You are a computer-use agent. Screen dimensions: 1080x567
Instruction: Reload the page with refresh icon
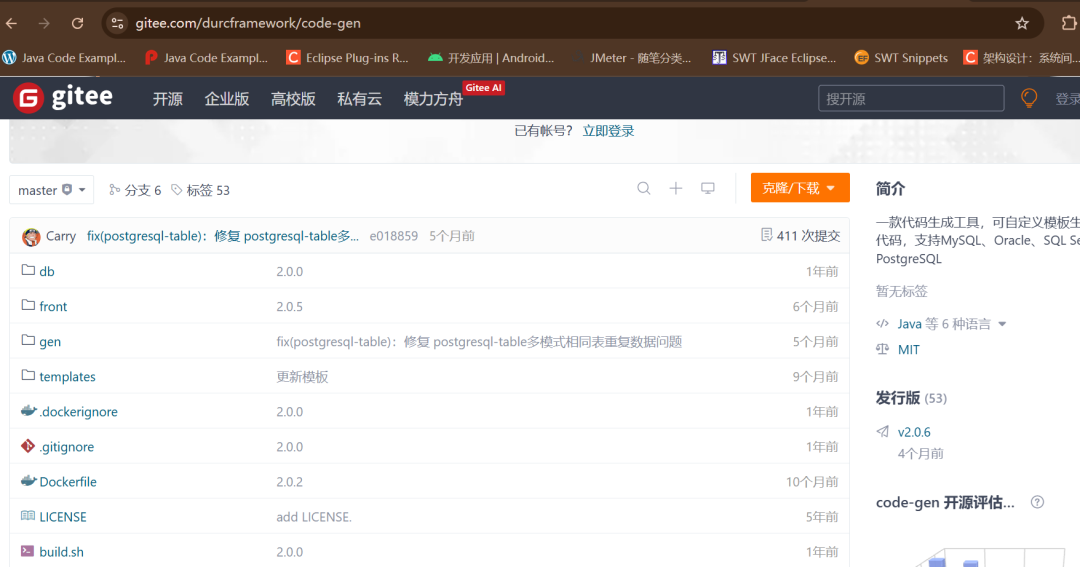(x=77, y=23)
